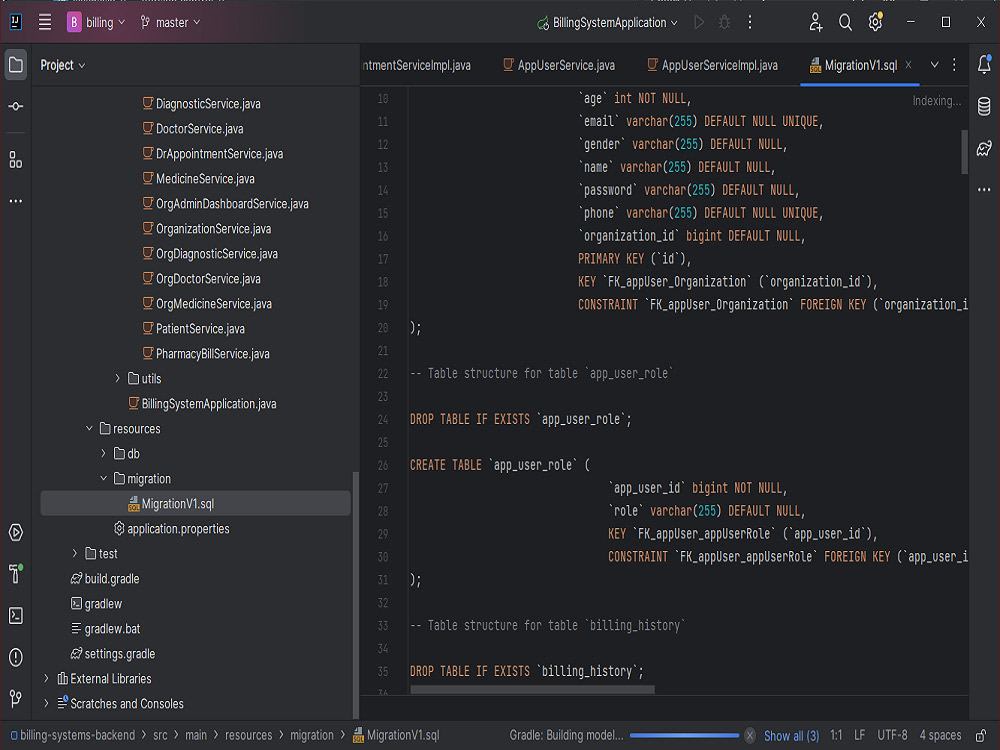Expand the External Libraries node
This screenshot has height=750, width=1000.
(x=46, y=679)
